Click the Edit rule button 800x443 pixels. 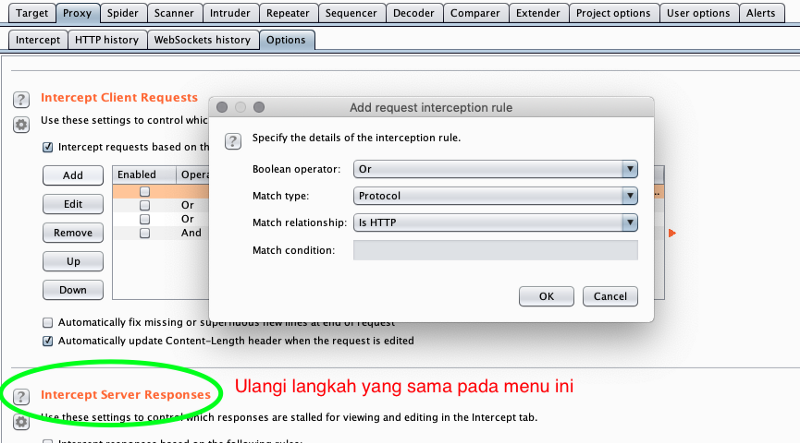[x=73, y=204]
